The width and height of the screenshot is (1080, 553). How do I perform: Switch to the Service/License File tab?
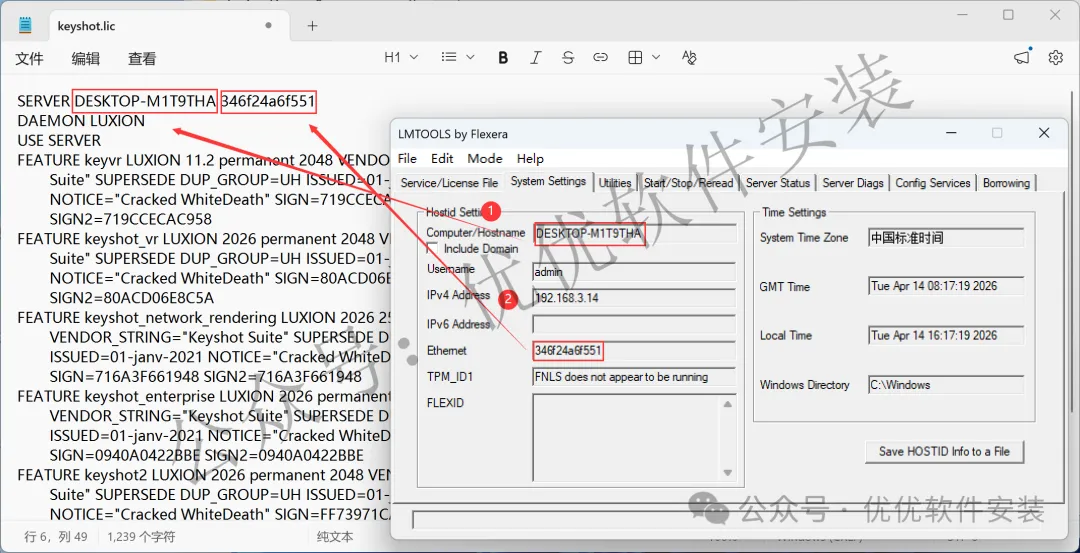point(449,183)
